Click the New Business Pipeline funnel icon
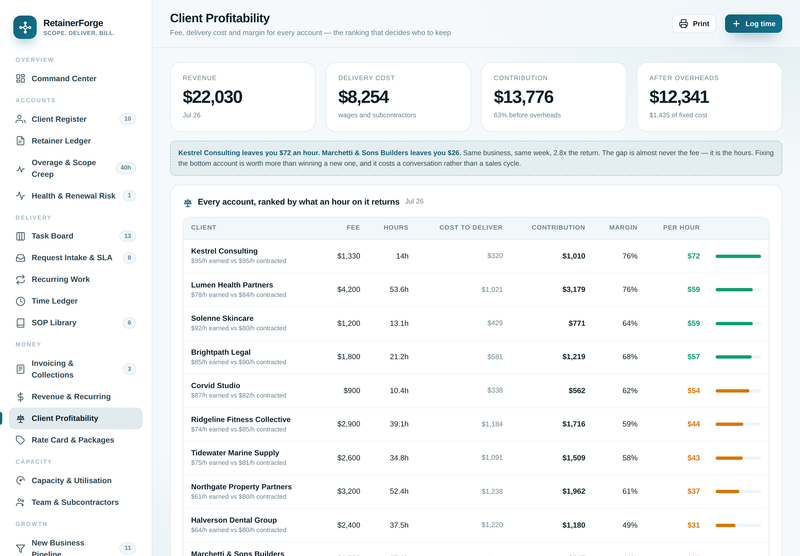Viewport: 800px width, 556px height. [x=20, y=548]
